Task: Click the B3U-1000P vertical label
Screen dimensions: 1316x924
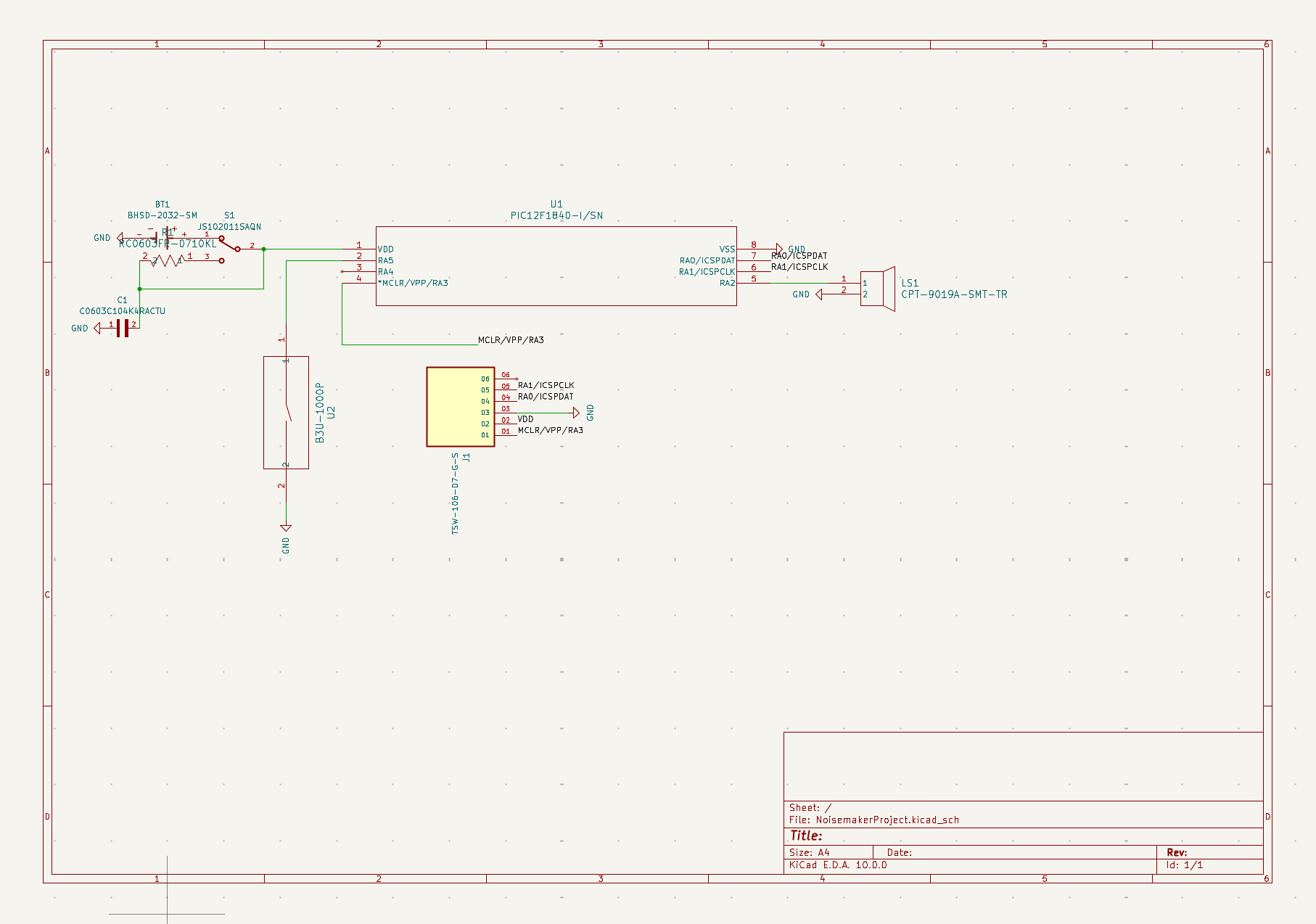Action: 320,413
